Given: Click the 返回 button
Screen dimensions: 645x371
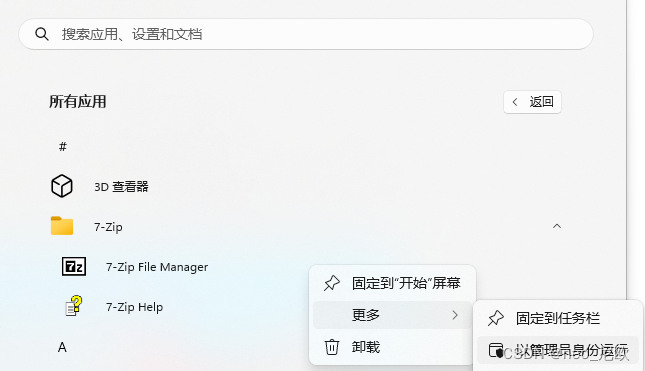Looking at the screenshot, I should 532,102.
